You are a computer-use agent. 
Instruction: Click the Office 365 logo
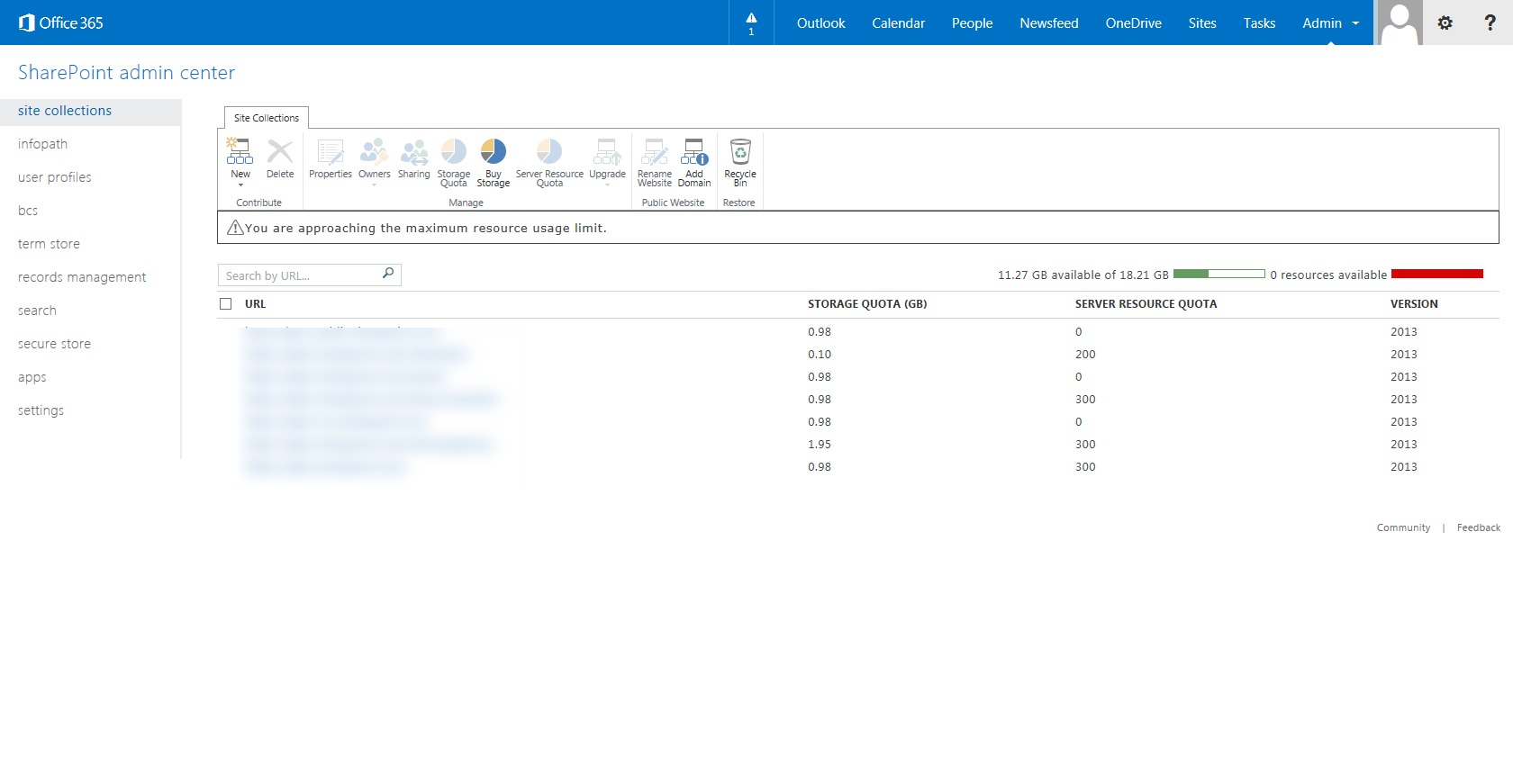tap(60, 23)
